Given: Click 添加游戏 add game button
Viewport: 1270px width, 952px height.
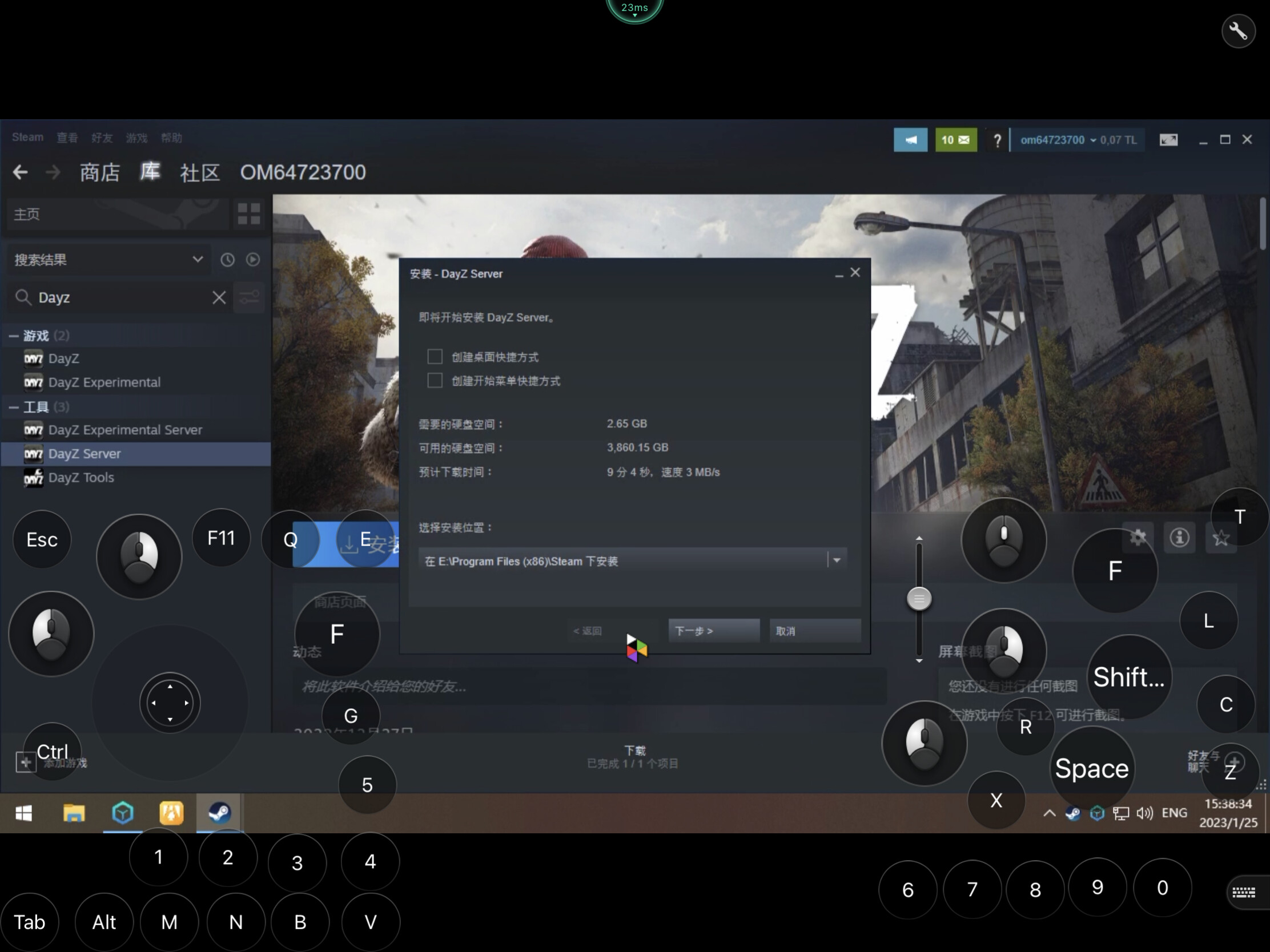Looking at the screenshot, I should tap(51, 763).
